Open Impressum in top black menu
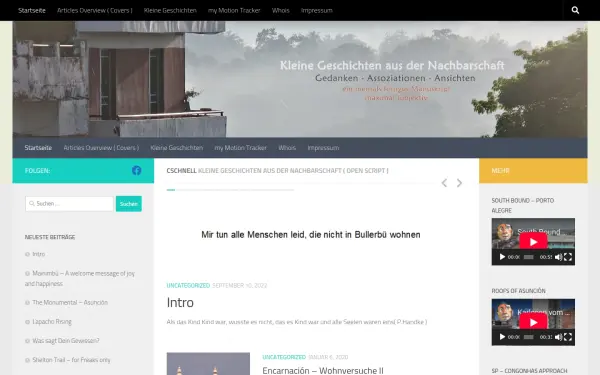600x375 pixels. click(x=316, y=10)
